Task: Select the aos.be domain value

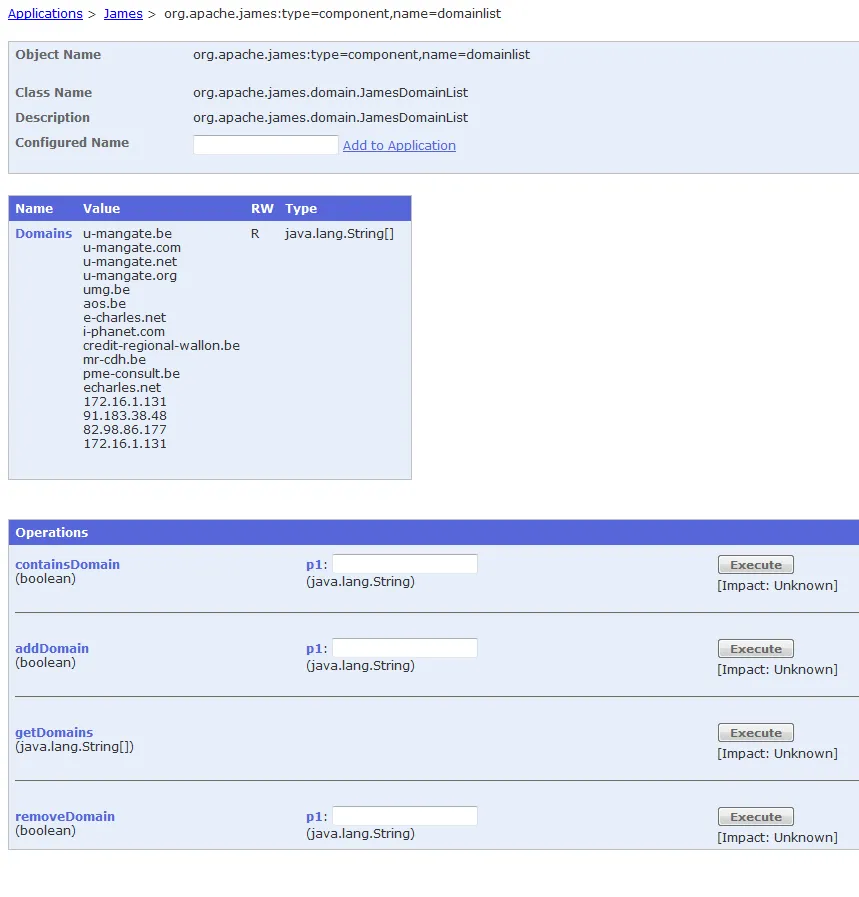Action: 104,304
